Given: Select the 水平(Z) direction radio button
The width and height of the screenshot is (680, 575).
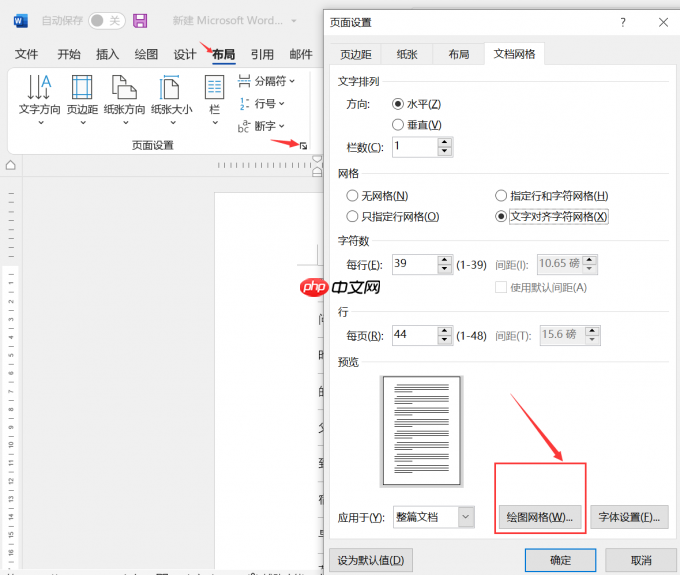Looking at the screenshot, I should tap(398, 104).
